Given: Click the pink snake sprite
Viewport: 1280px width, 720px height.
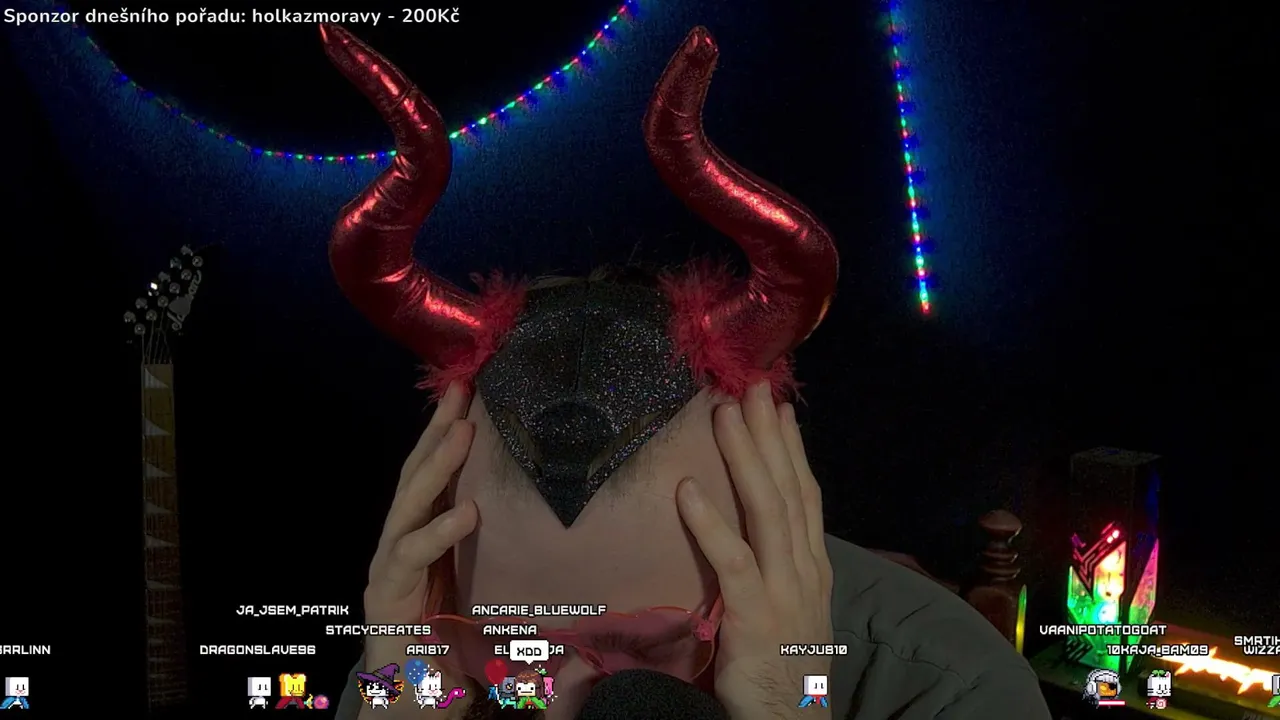Looking at the screenshot, I should pos(452,694).
